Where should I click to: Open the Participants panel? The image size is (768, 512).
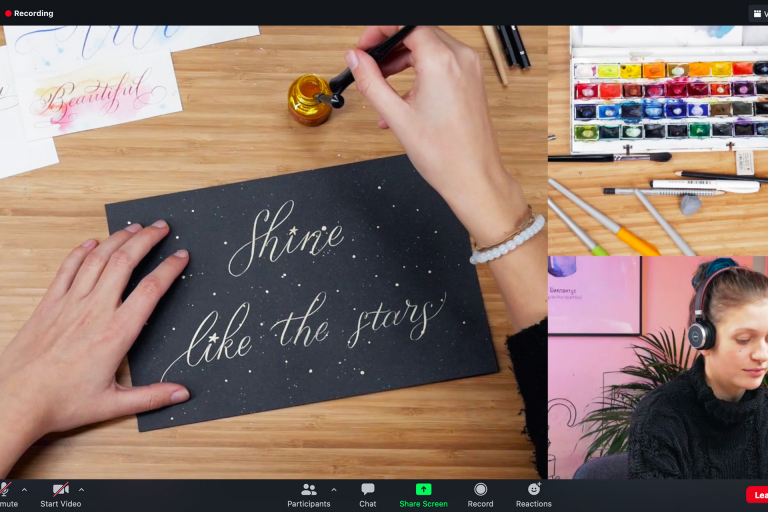(x=308, y=494)
